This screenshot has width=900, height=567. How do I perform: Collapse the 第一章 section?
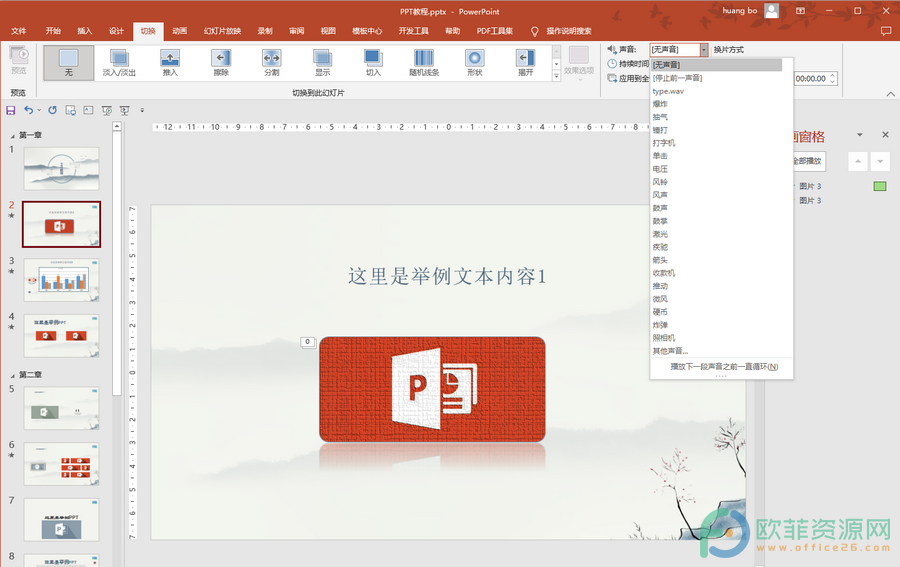pyautogui.click(x=13, y=135)
